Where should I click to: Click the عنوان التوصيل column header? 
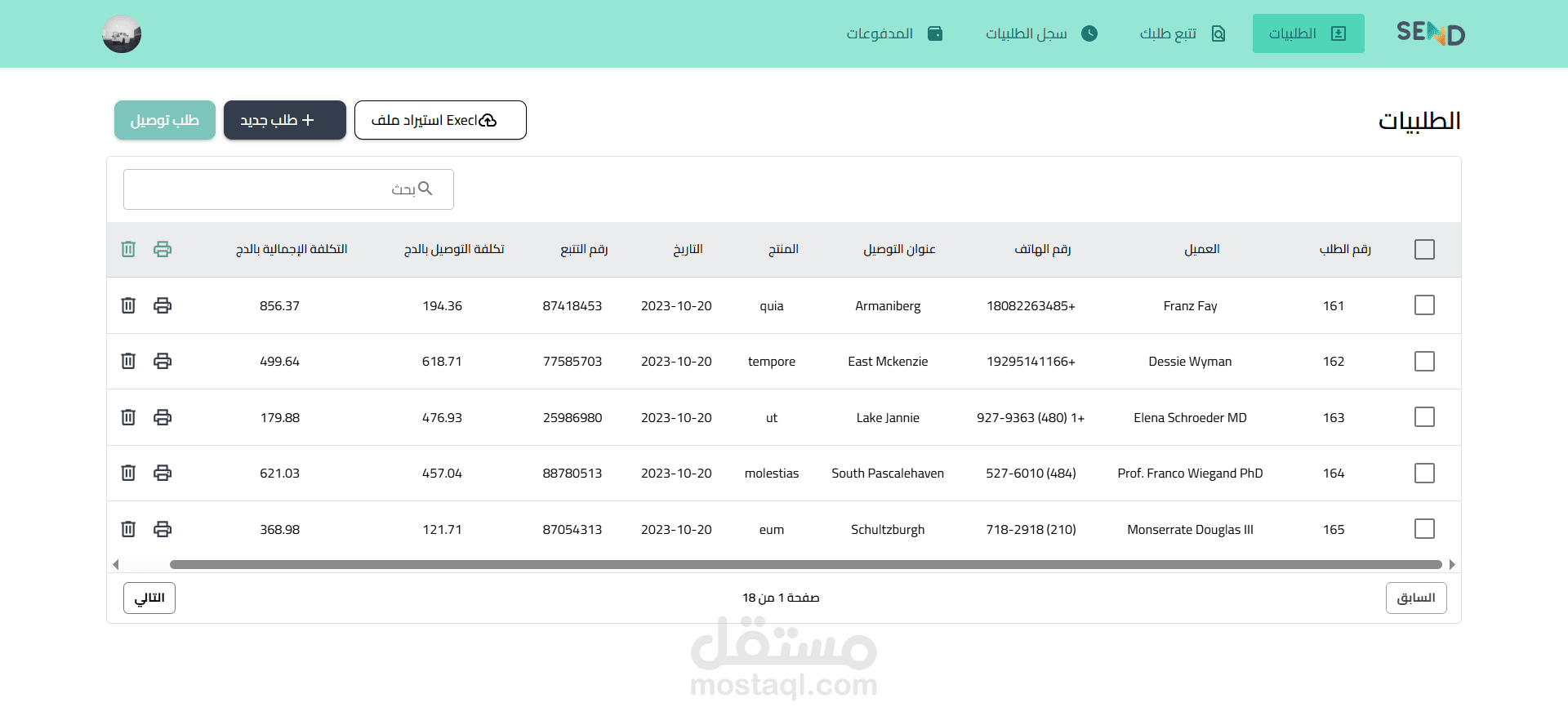899,249
